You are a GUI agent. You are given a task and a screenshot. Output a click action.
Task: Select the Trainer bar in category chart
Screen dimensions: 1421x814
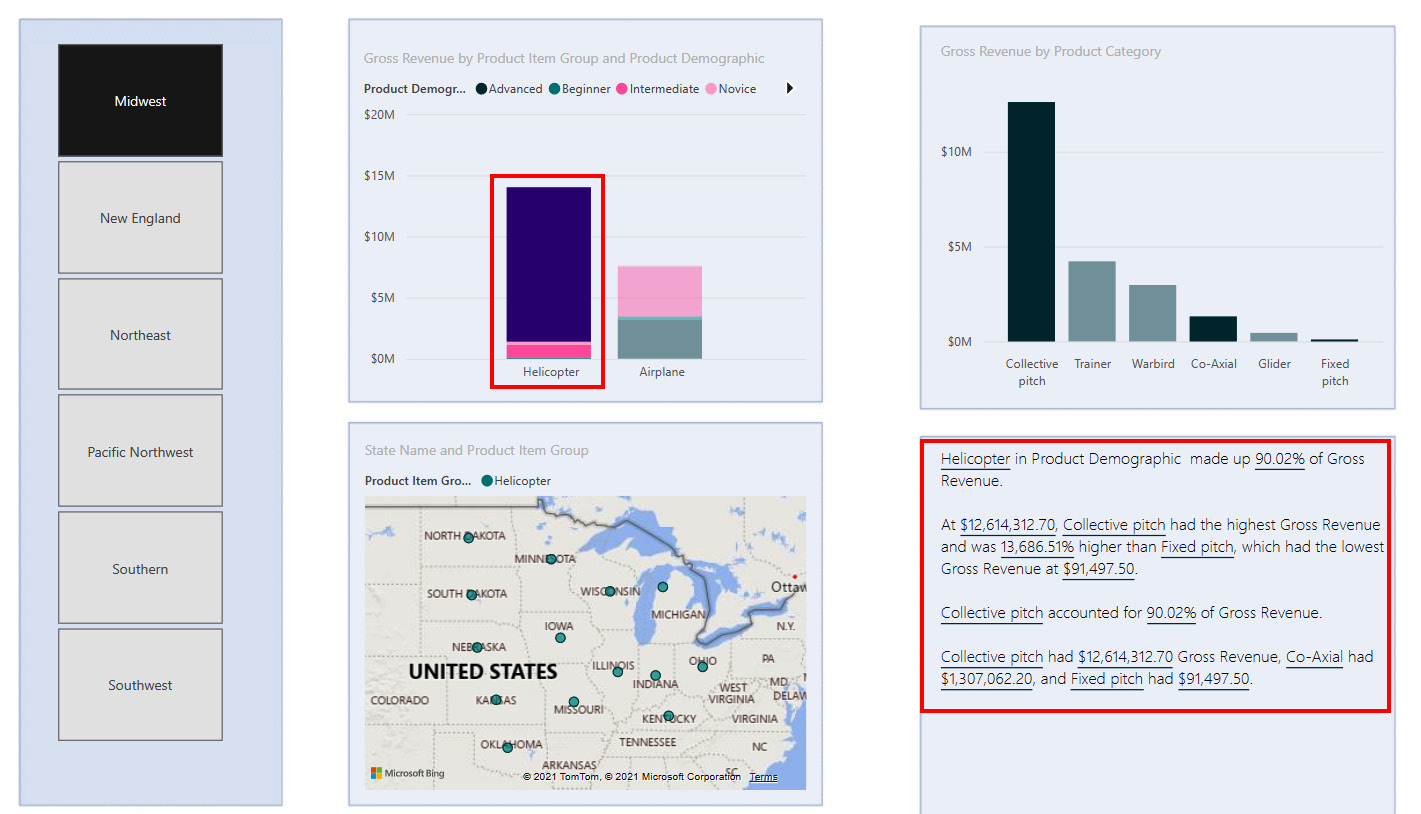tap(1092, 301)
